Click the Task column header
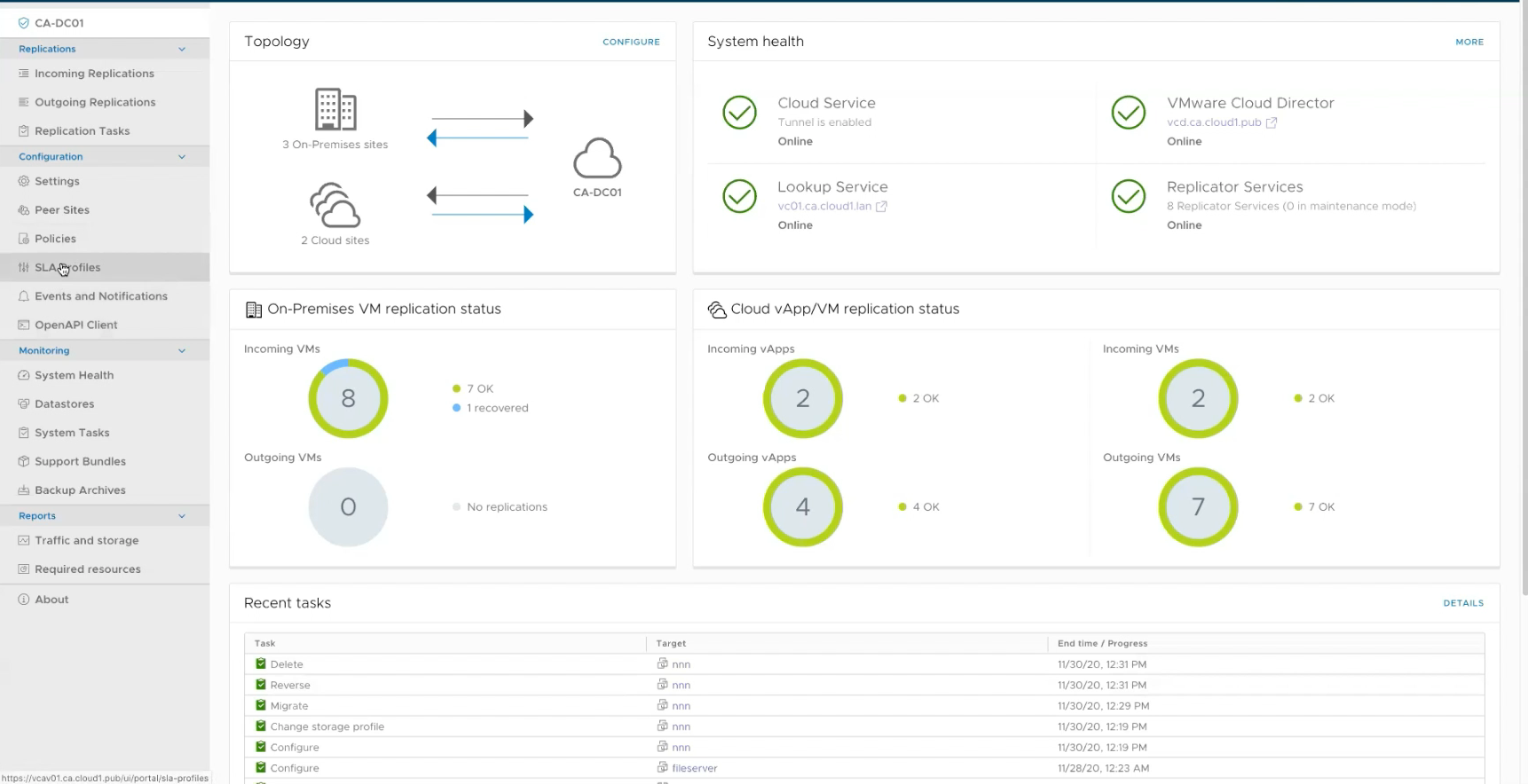Image resolution: width=1528 pixels, height=784 pixels. [x=445, y=643]
